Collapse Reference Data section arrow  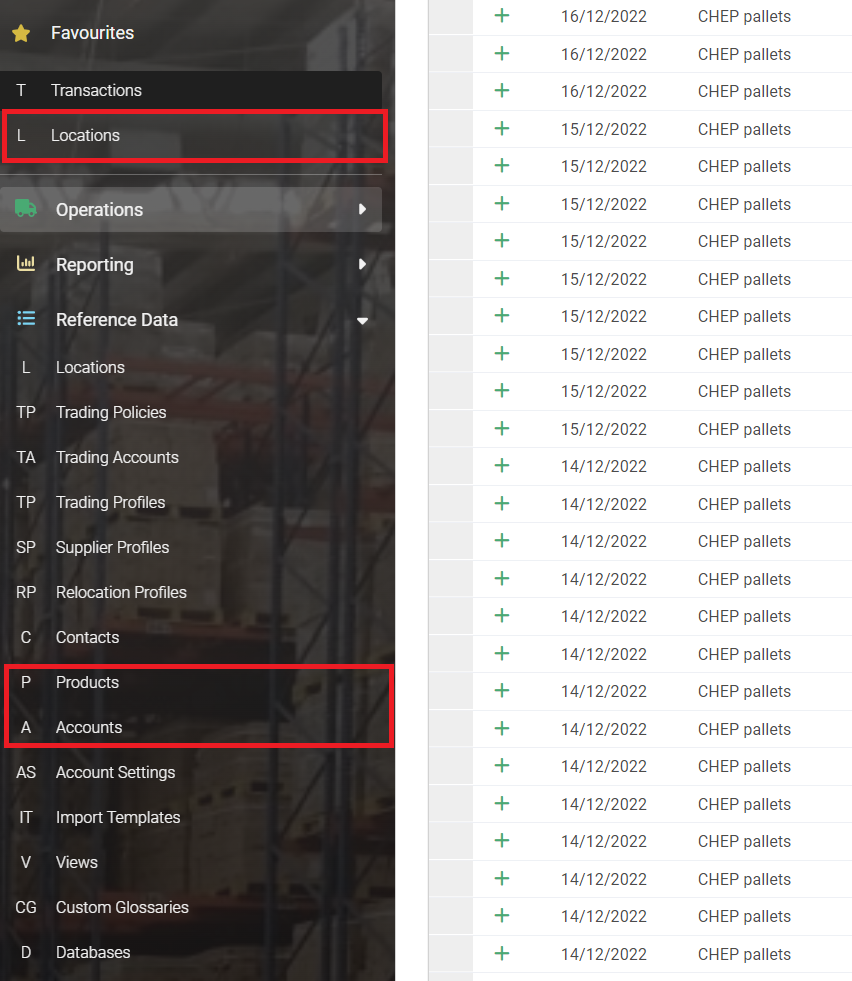pos(362,320)
